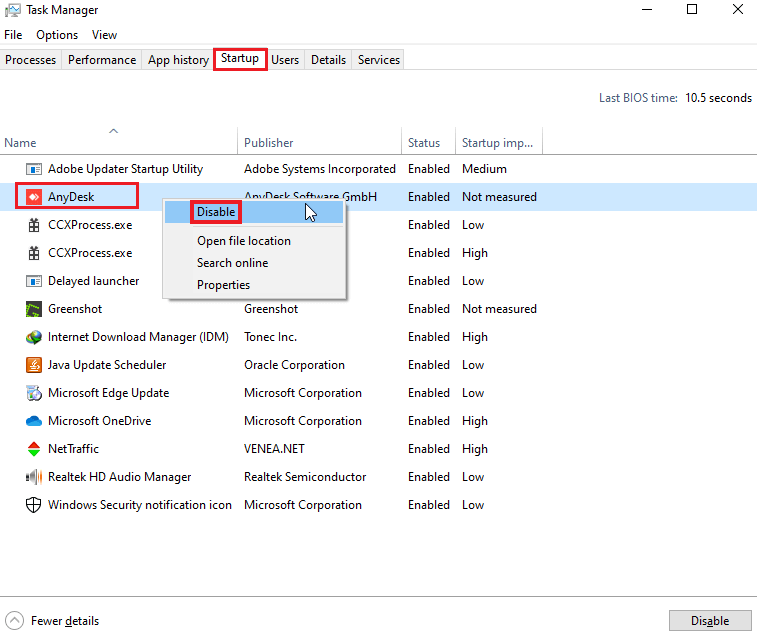Click the AnyDesk red icon
757x641 pixels.
34,197
